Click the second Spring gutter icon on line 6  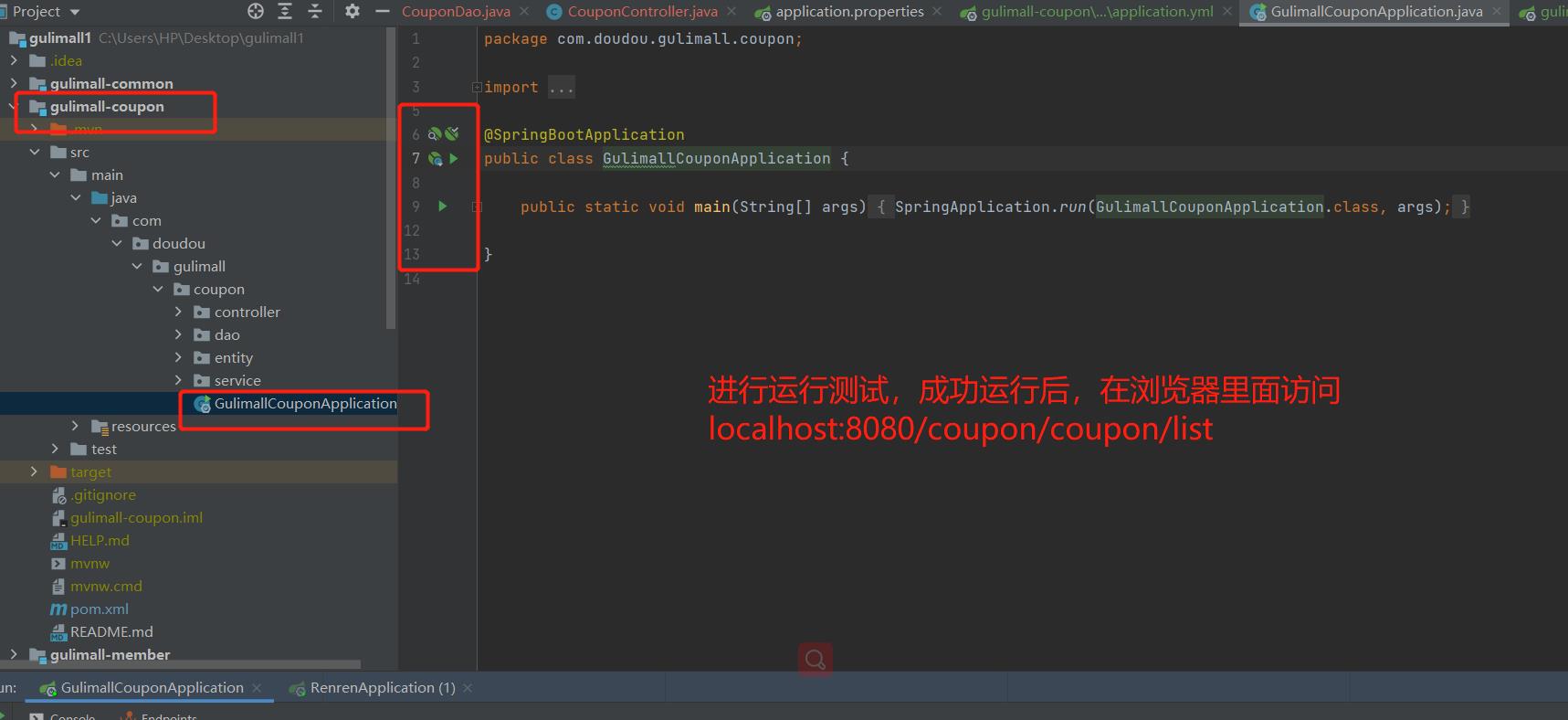pyautogui.click(x=452, y=134)
